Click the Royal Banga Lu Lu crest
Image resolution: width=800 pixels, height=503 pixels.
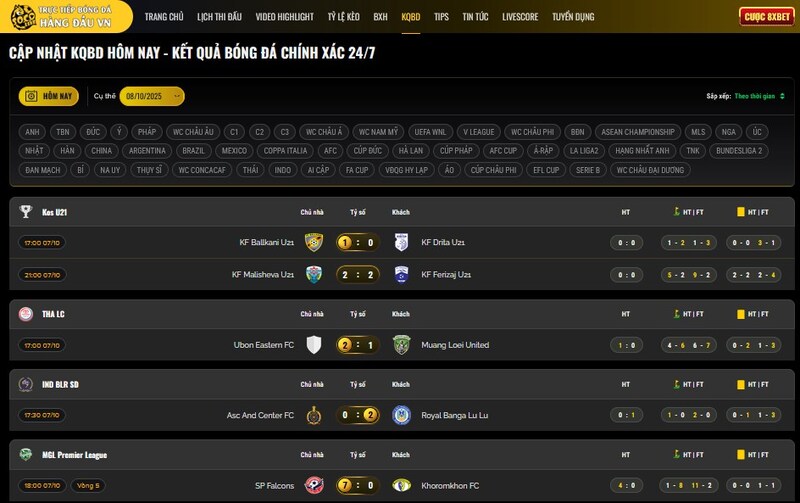click(x=401, y=415)
